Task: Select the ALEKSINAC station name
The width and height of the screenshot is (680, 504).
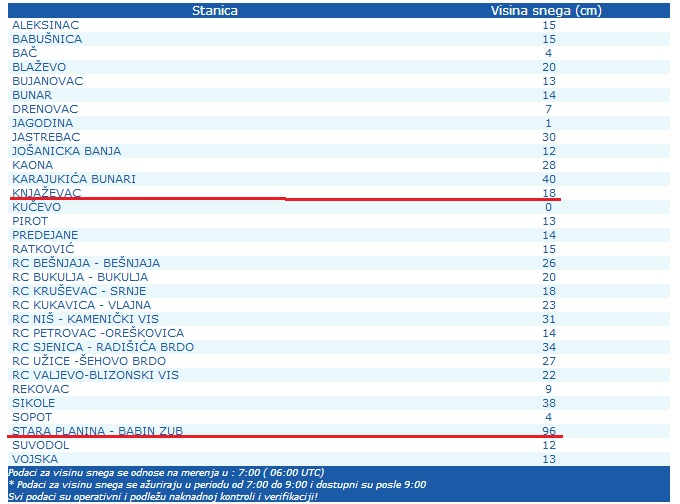Action: [x=46, y=25]
